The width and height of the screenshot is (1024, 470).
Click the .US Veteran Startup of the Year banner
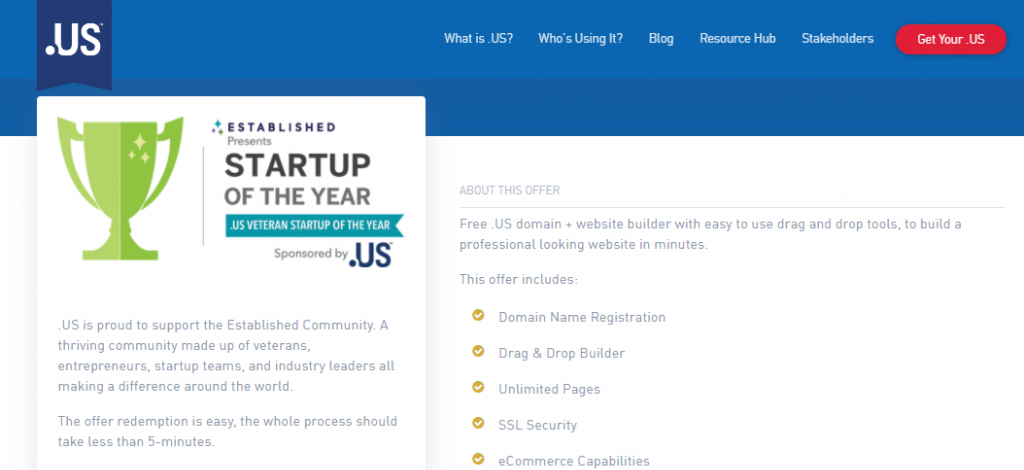314,225
